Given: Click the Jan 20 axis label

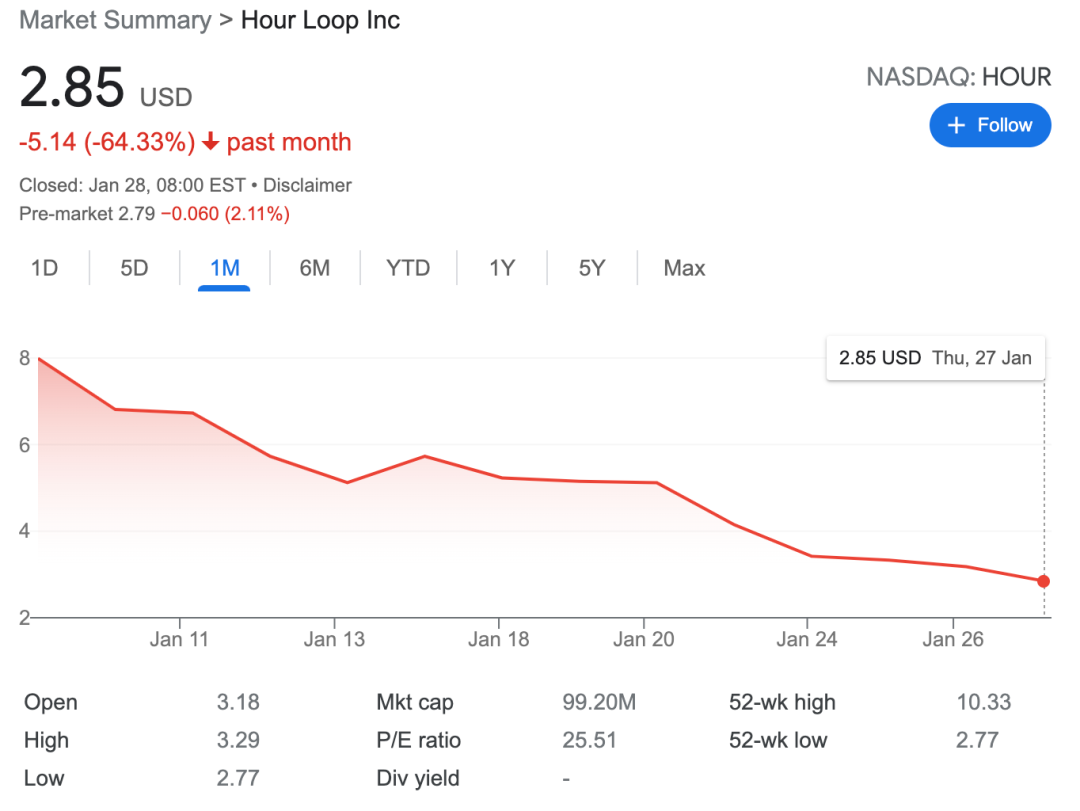Looking at the screenshot, I should coord(643,639).
